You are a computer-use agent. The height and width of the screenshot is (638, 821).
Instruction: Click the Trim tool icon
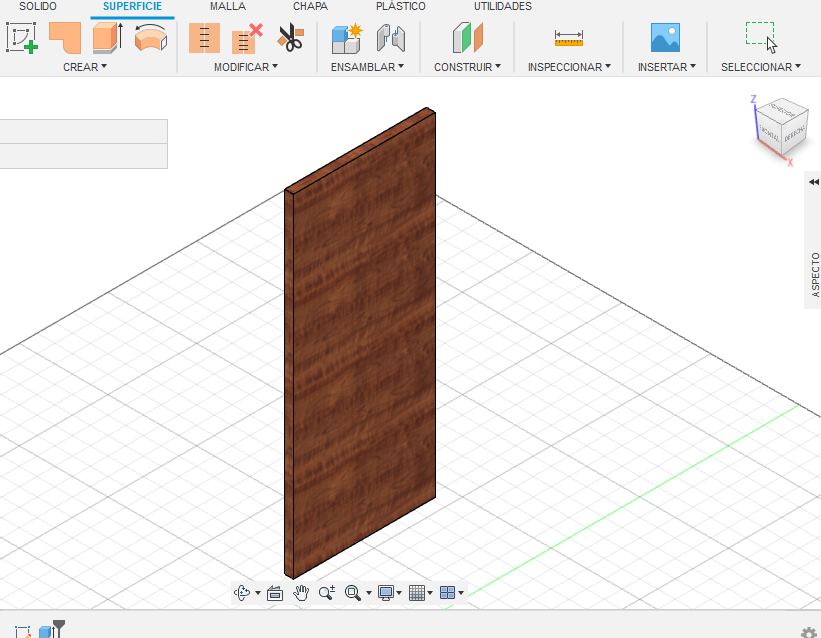(x=204, y=38)
